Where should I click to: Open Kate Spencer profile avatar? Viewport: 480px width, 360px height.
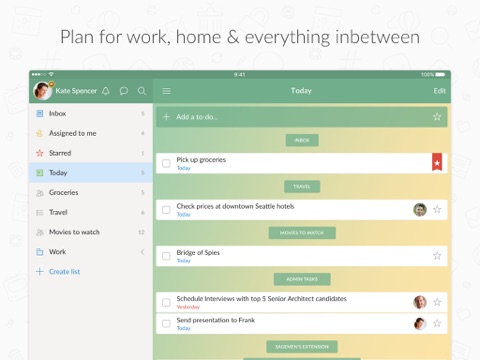point(43,91)
